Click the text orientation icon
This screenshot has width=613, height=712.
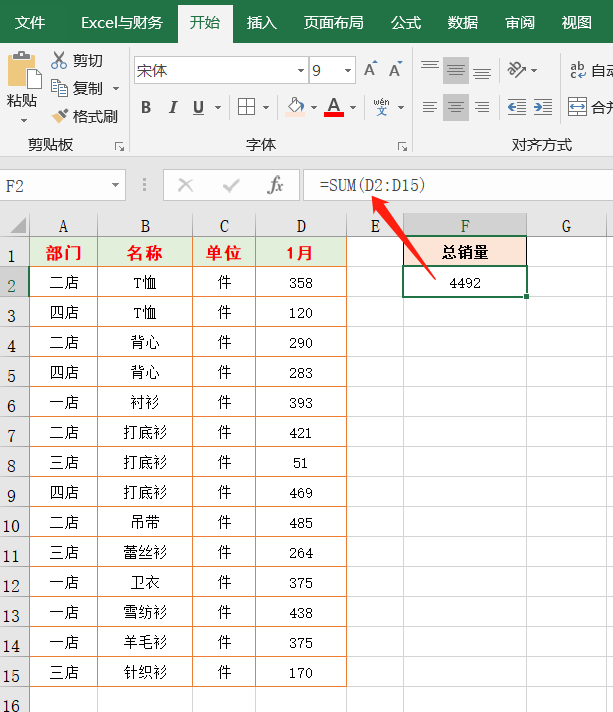click(x=517, y=70)
